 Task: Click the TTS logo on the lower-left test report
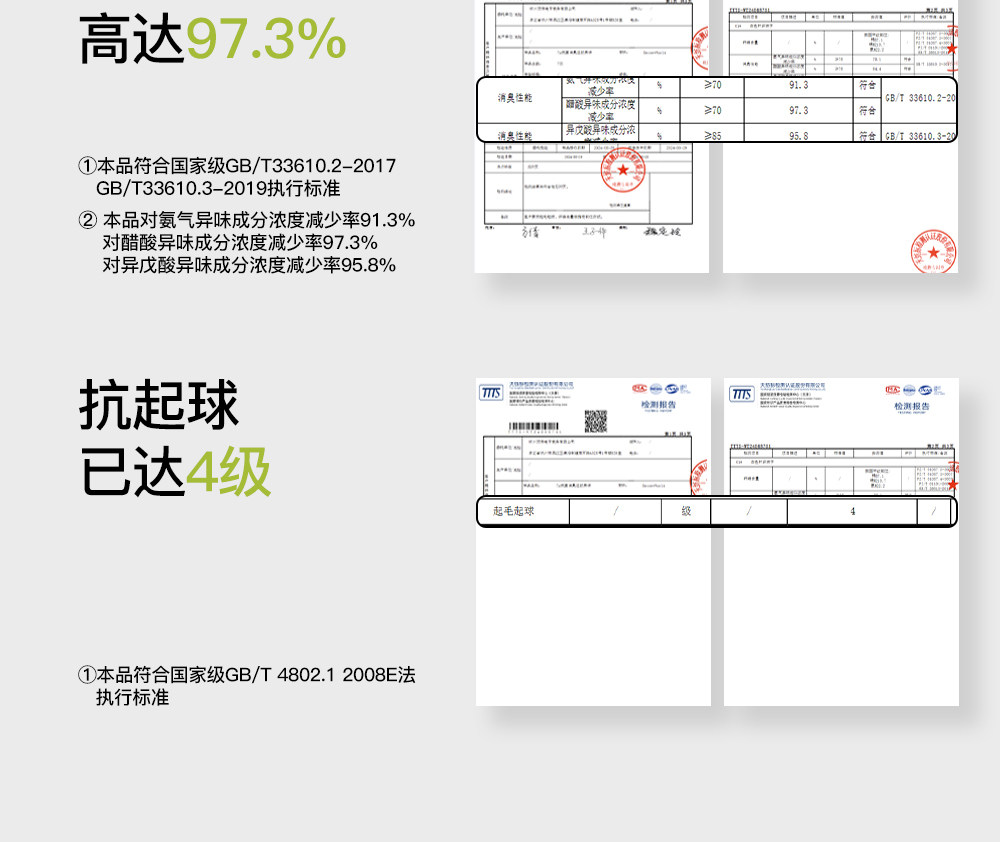[x=491, y=392]
